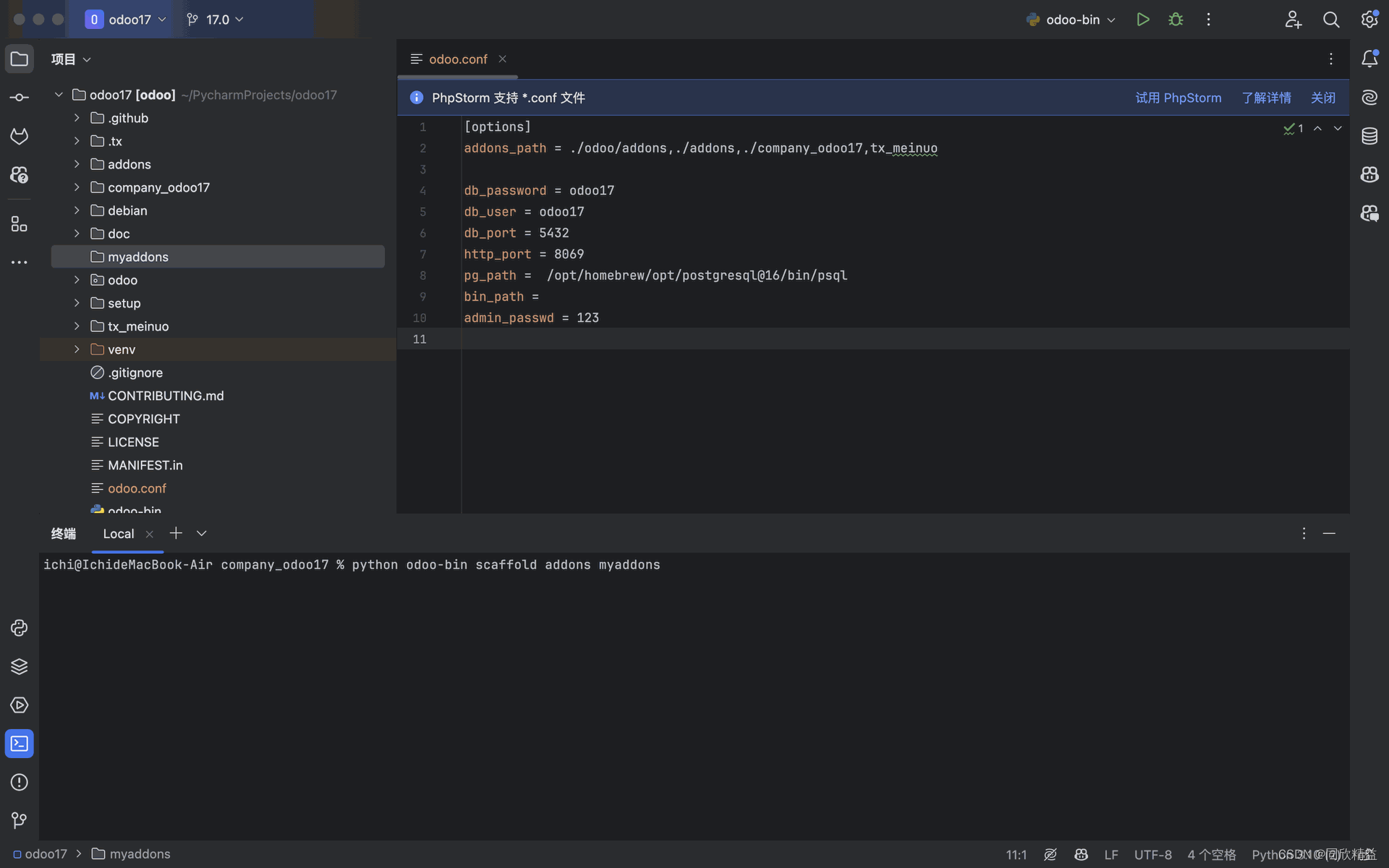
Task: Show the Problems tool window
Action: [x=20, y=782]
